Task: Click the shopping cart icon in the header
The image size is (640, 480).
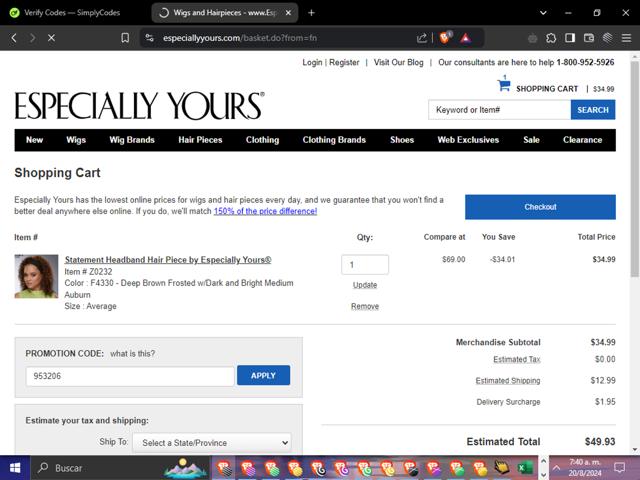Action: [x=504, y=85]
